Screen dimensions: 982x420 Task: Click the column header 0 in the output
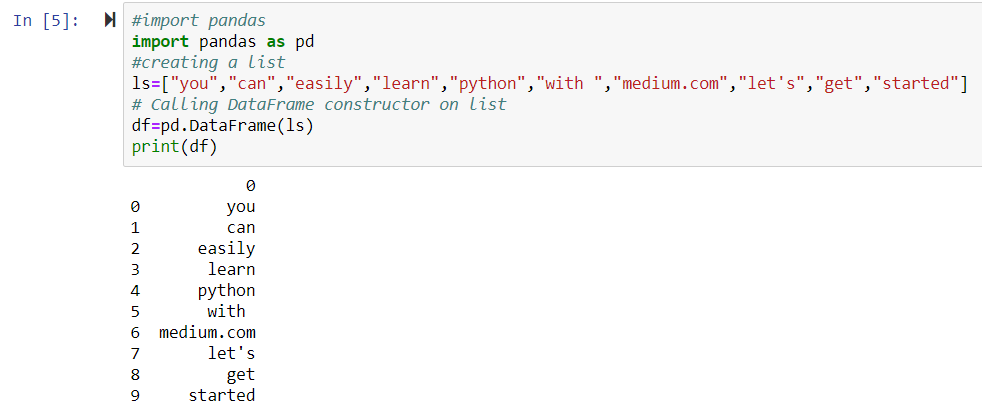(x=251, y=186)
